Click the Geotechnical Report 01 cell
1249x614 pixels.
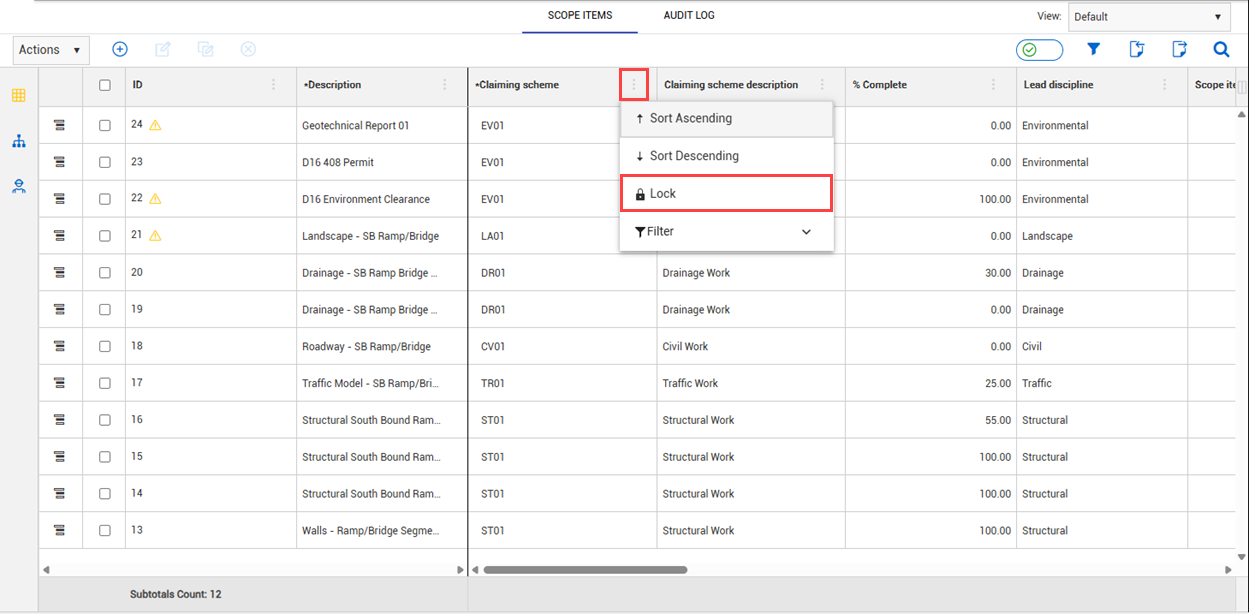(382, 126)
